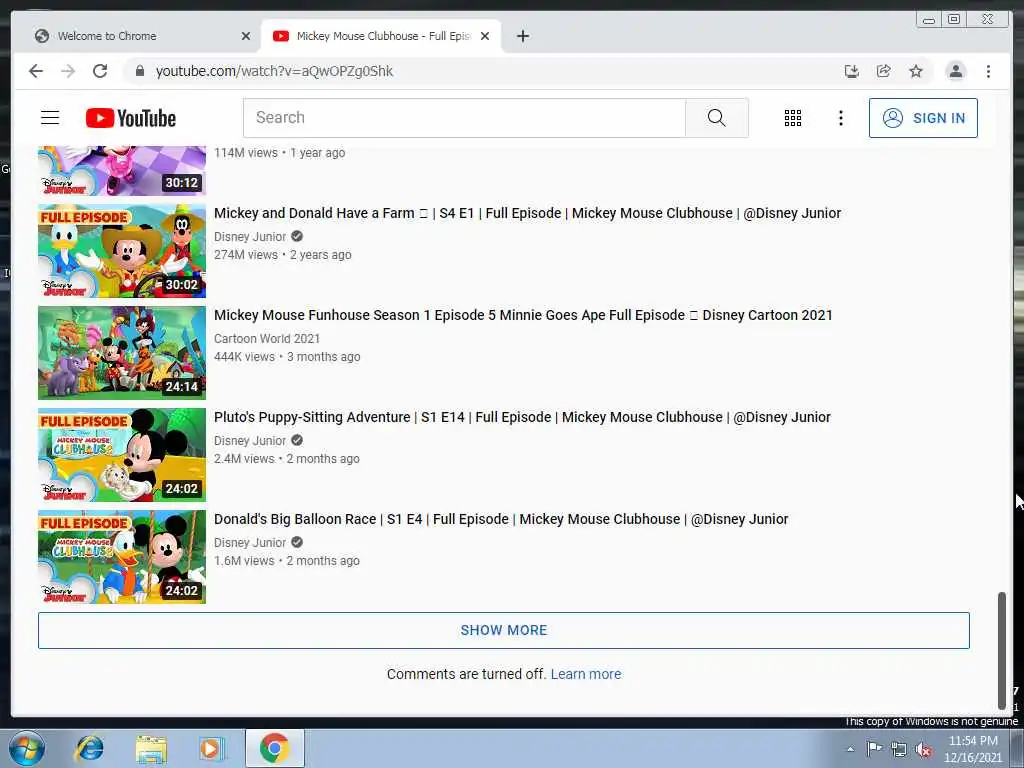Screen dimensions: 1024x768
Task: Click the install app icon in address bar
Action: pos(852,71)
